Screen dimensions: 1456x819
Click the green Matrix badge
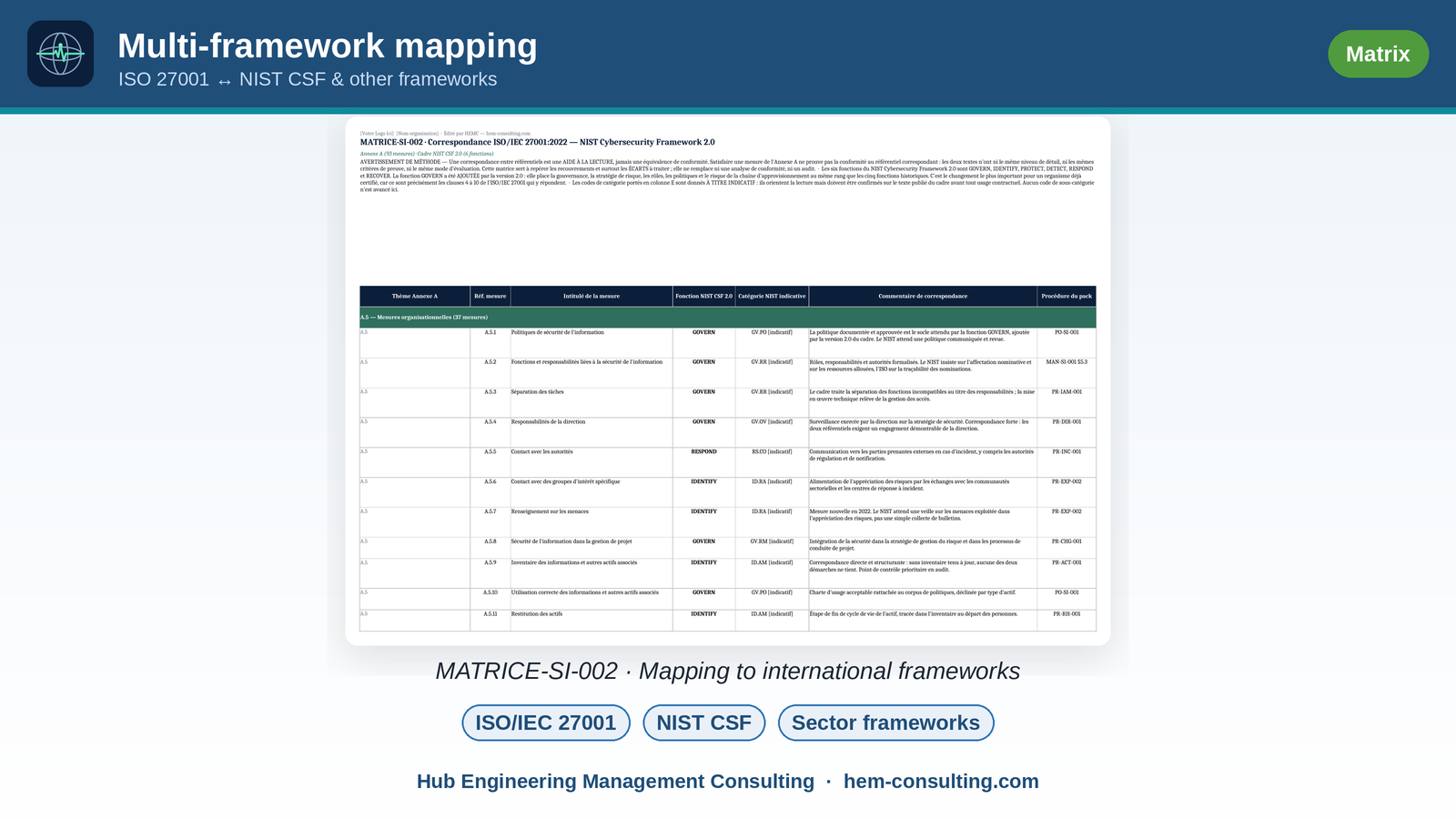(1378, 54)
